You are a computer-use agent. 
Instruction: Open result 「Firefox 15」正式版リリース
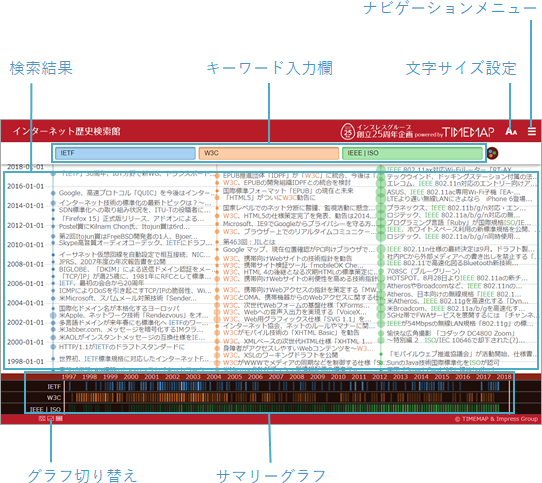tap(132, 219)
